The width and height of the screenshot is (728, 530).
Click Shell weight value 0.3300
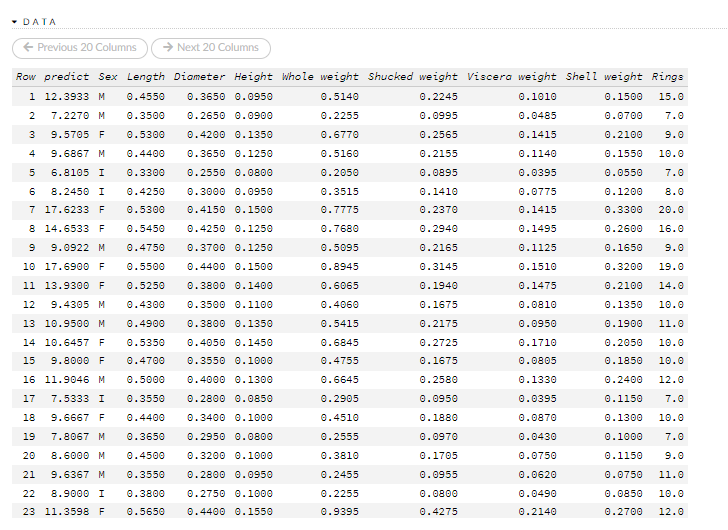[x=624, y=210]
